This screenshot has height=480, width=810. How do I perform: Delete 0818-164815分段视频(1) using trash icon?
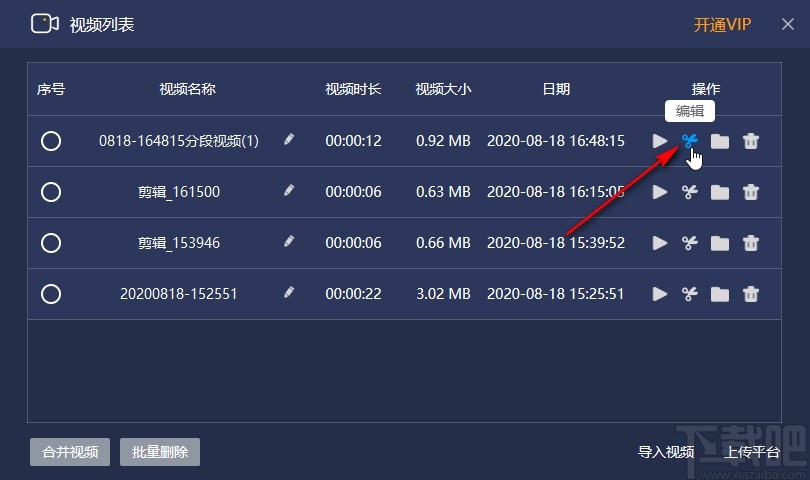click(751, 141)
